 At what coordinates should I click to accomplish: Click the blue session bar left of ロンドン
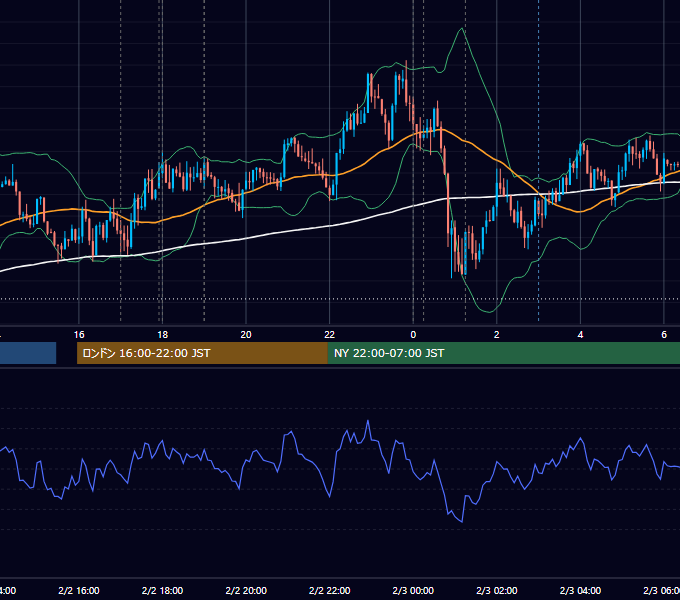[x=28, y=353]
